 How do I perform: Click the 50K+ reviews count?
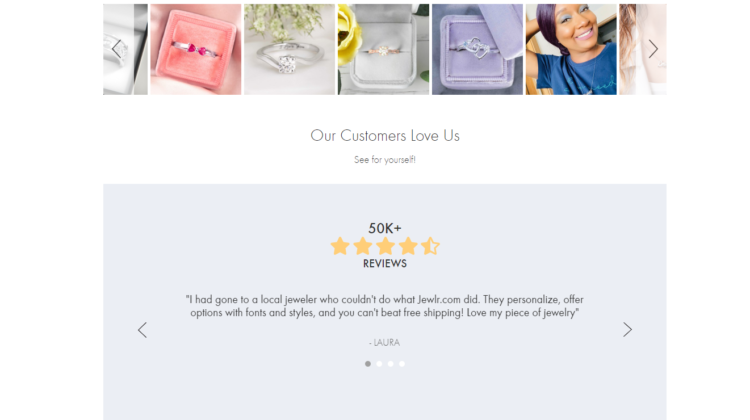click(385, 228)
